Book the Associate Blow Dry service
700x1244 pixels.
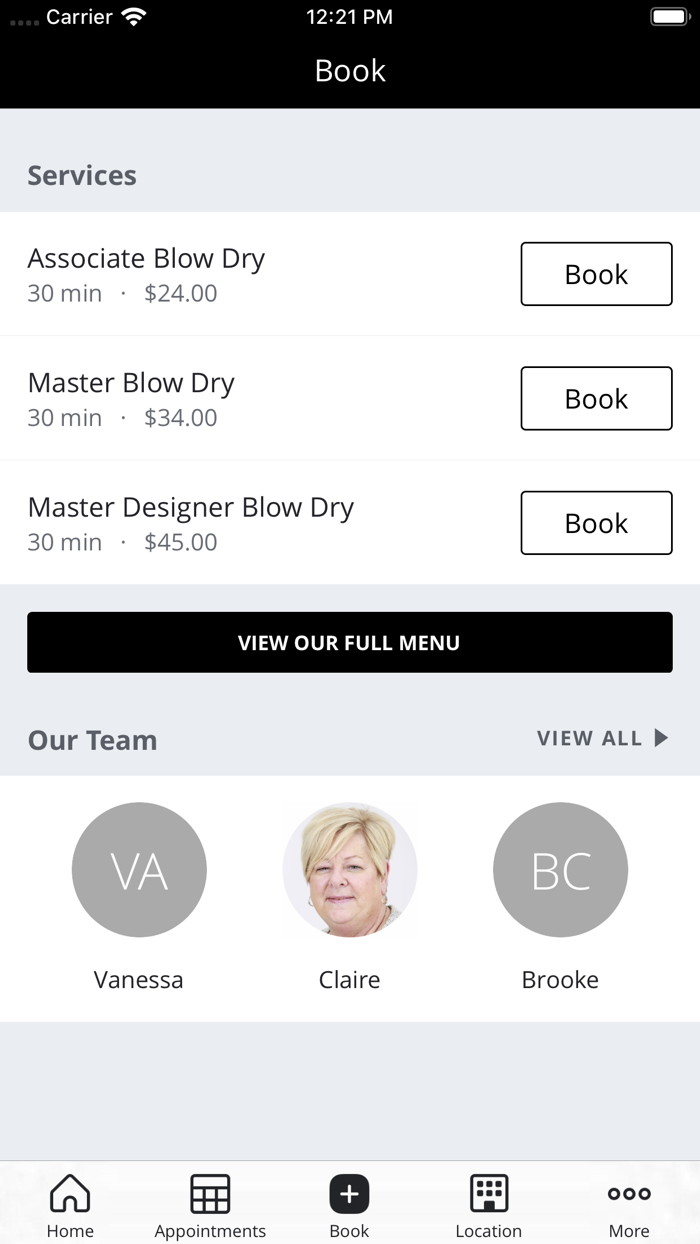click(596, 274)
